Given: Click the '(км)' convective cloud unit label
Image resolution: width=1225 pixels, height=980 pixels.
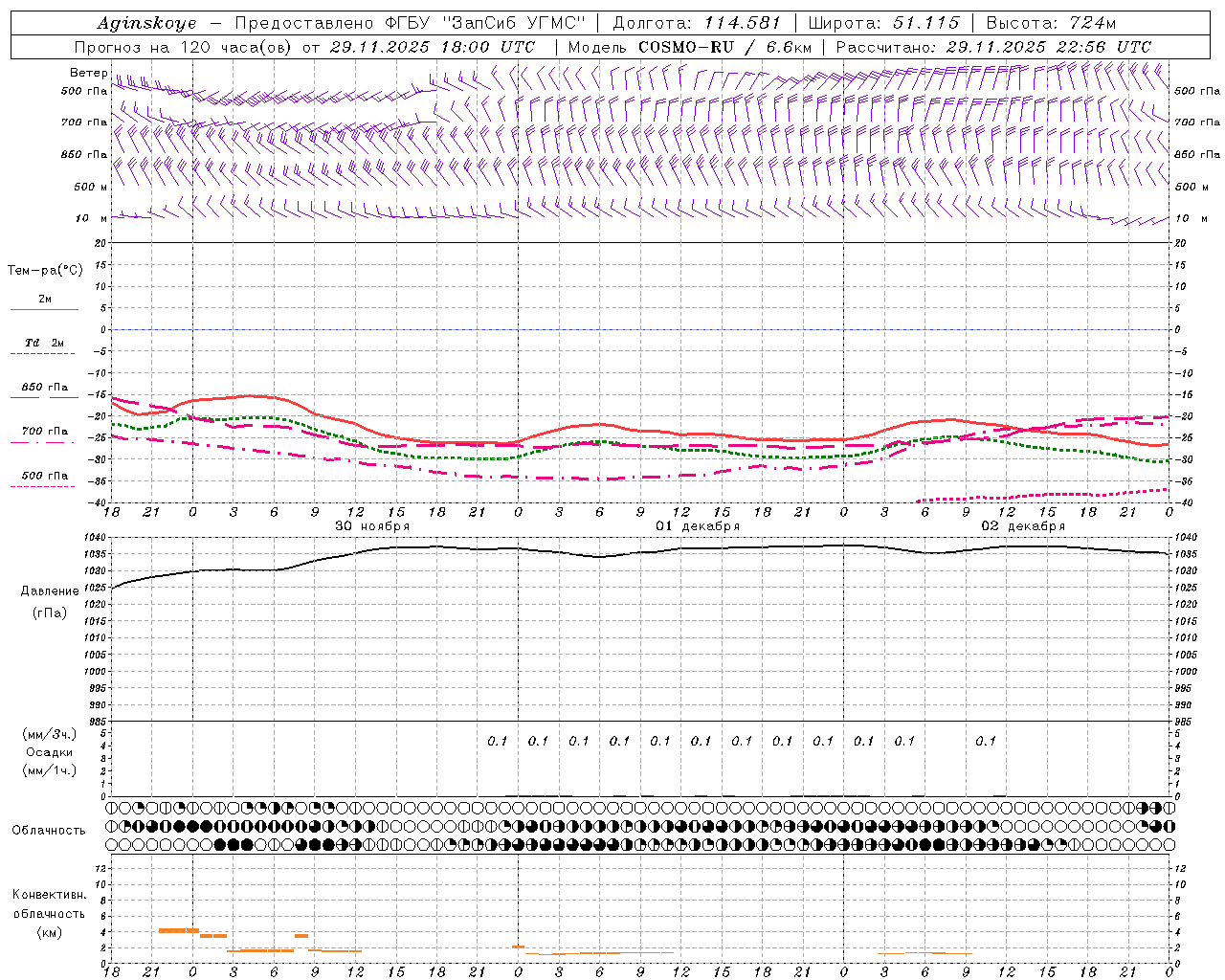Looking at the screenshot, I should (x=50, y=932).
